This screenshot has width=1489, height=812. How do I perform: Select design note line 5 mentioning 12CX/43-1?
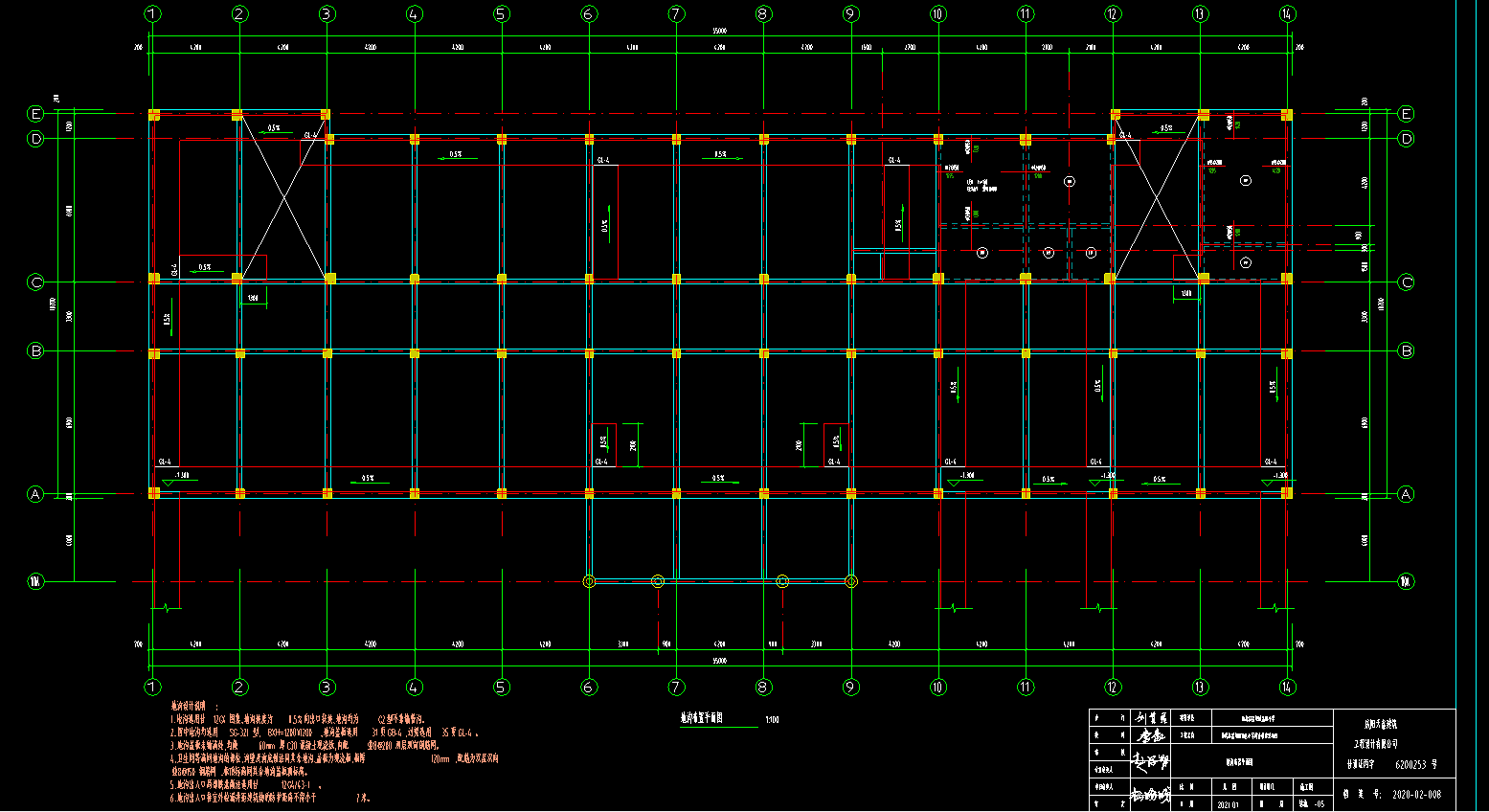pos(245,784)
